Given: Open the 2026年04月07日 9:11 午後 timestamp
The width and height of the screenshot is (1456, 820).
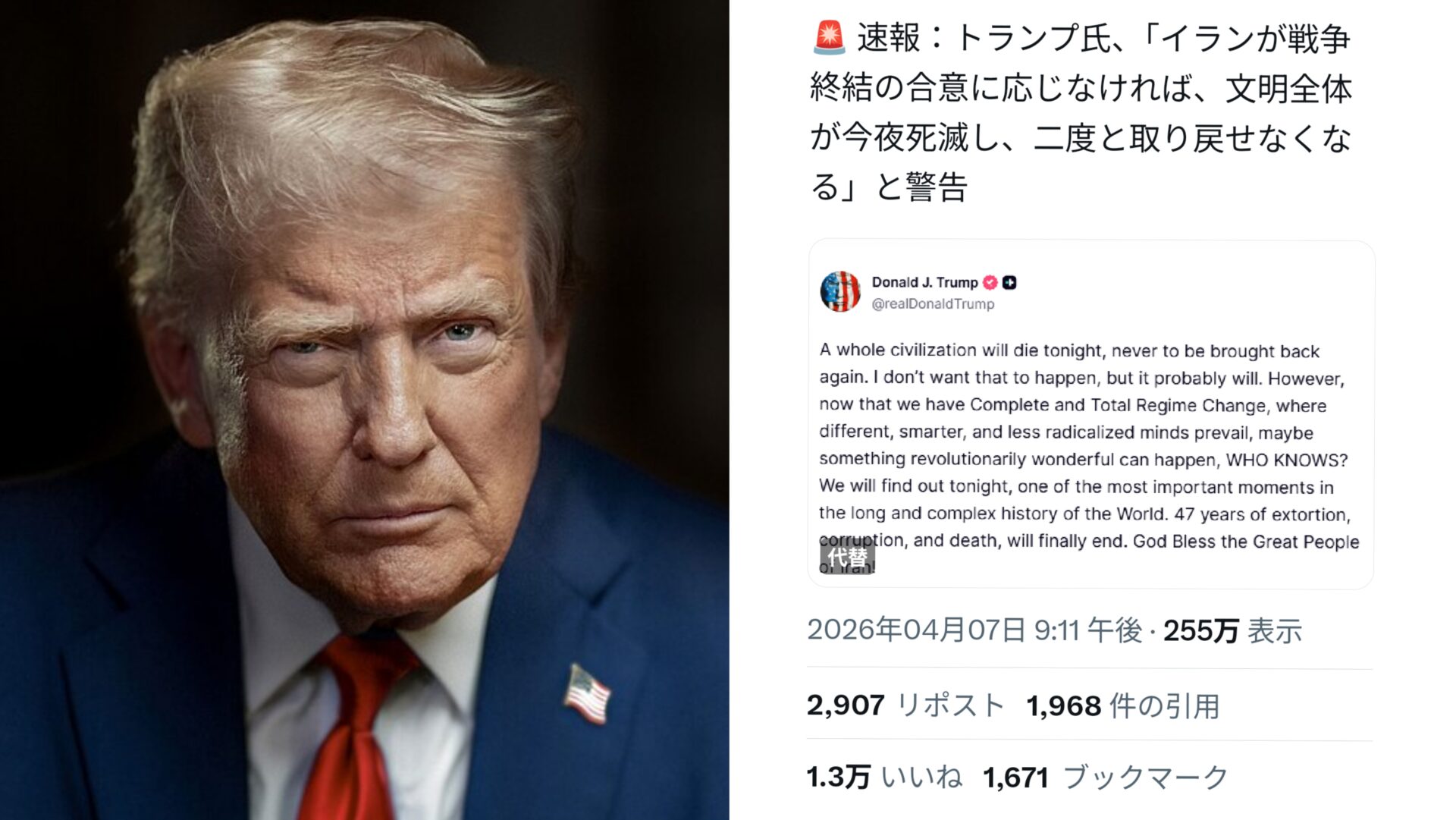Looking at the screenshot, I should pyautogui.click(x=974, y=630).
